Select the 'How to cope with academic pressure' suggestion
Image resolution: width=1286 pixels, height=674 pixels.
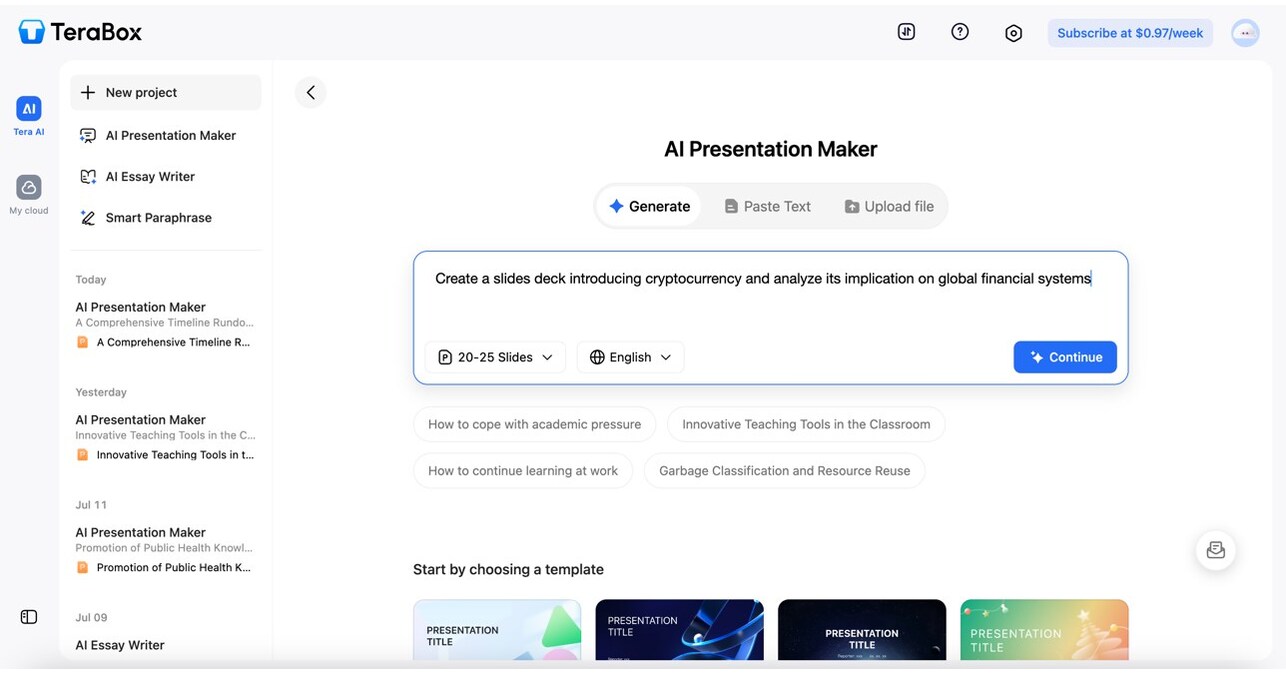pyautogui.click(x=534, y=424)
